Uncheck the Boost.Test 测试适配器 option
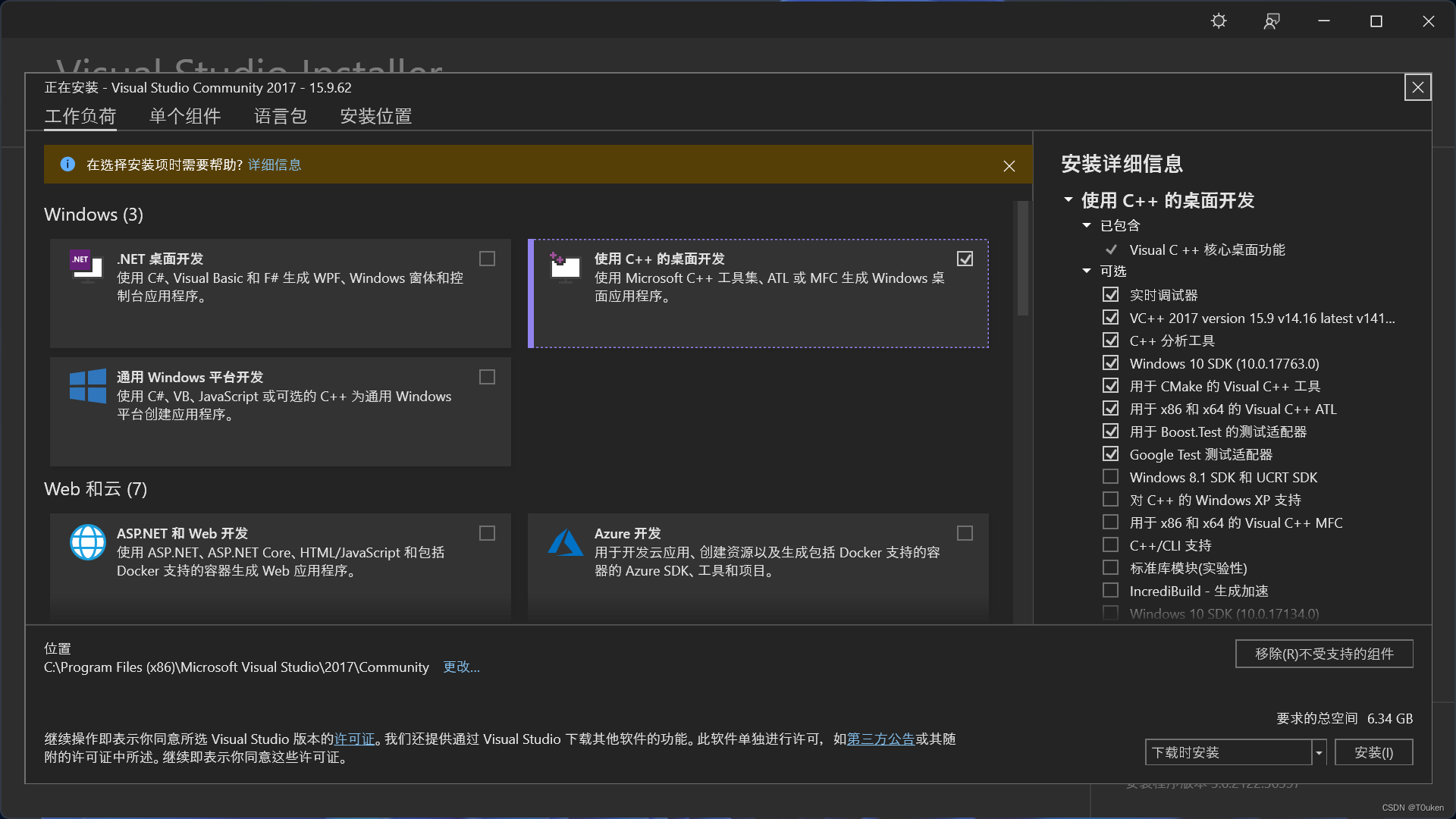Screen dimensions: 1456x819 click(1110, 431)
